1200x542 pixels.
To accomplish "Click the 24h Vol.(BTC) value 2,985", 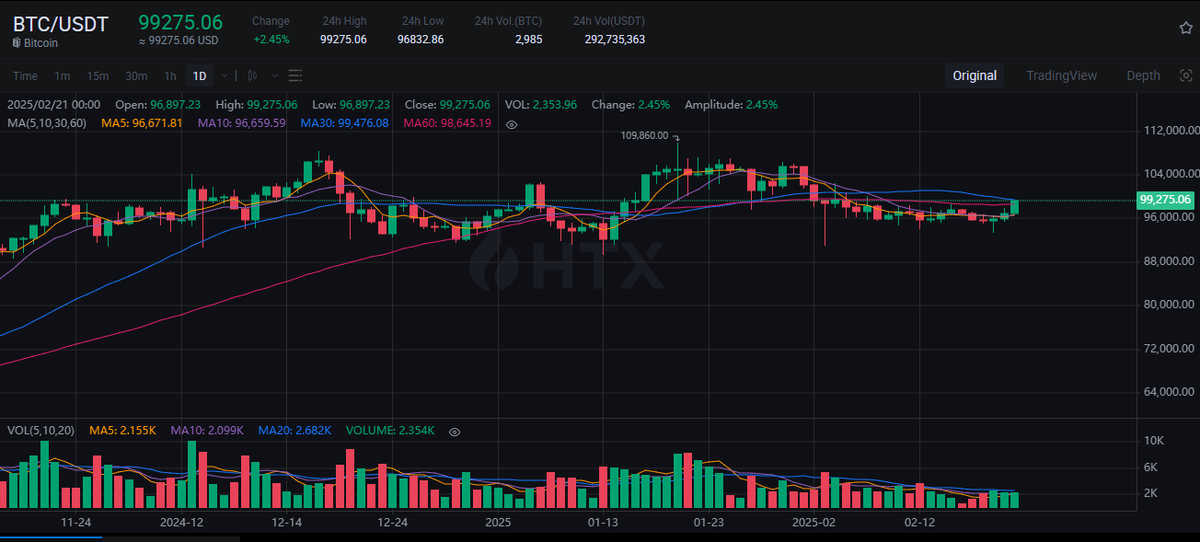I will click(x=529, y=39).
